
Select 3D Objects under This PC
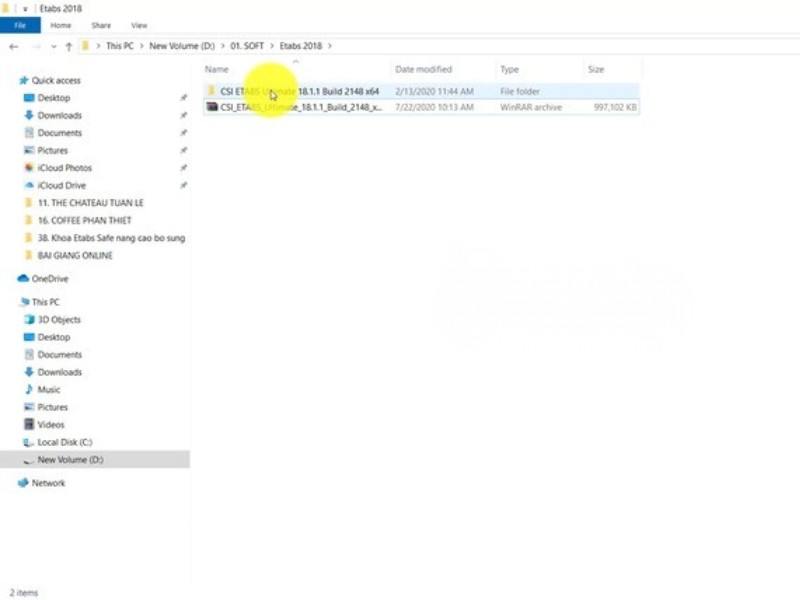[59, 320]
